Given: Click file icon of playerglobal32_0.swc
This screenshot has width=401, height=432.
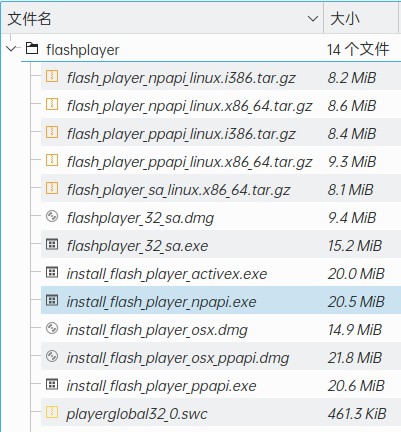Looking at the screenshot, I should coord(52,413).
